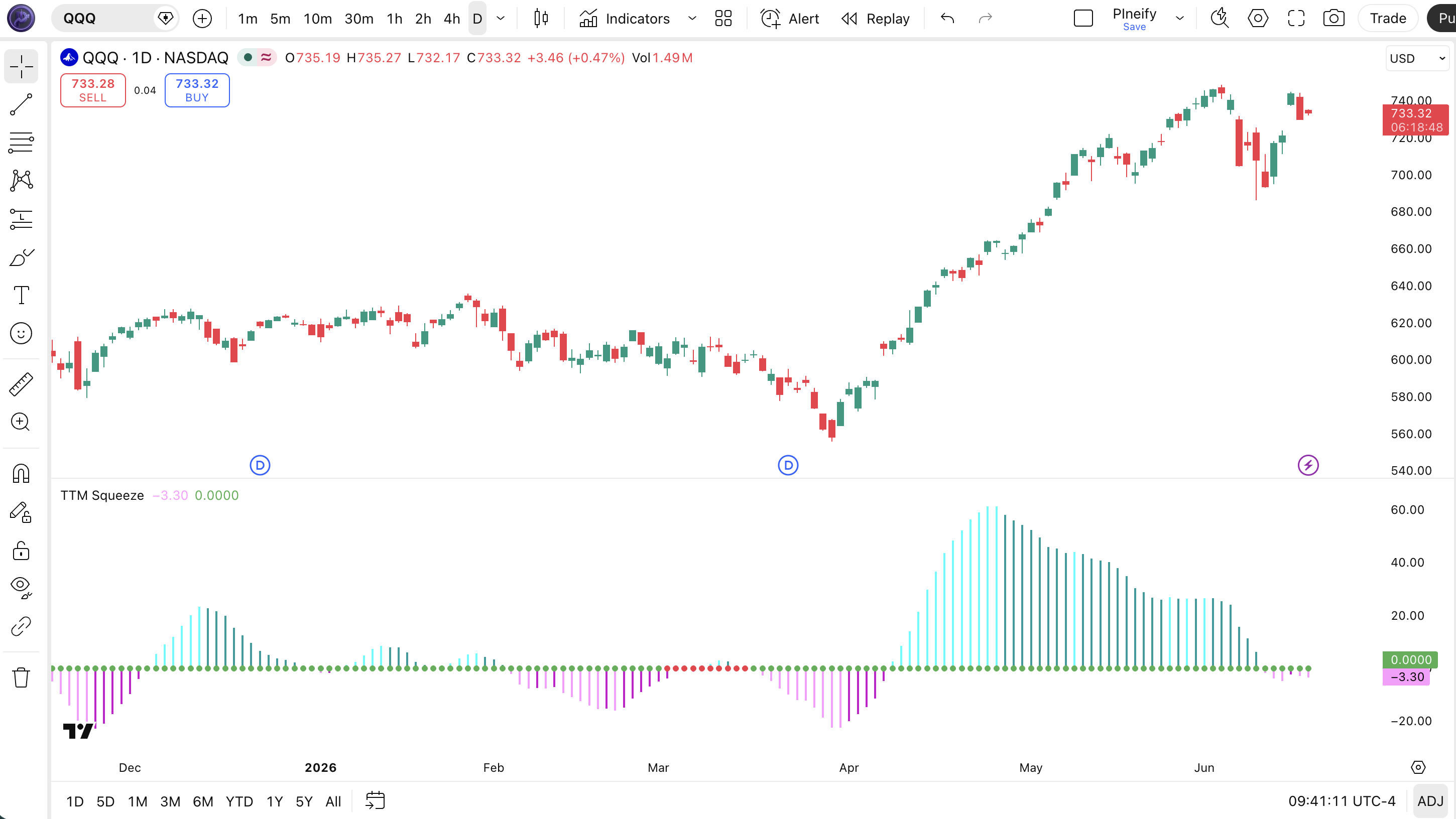Switch to the 1h timeframe
Image resolution: width=1456 pixels, height=819 pixels.
[x=395, y=19]
